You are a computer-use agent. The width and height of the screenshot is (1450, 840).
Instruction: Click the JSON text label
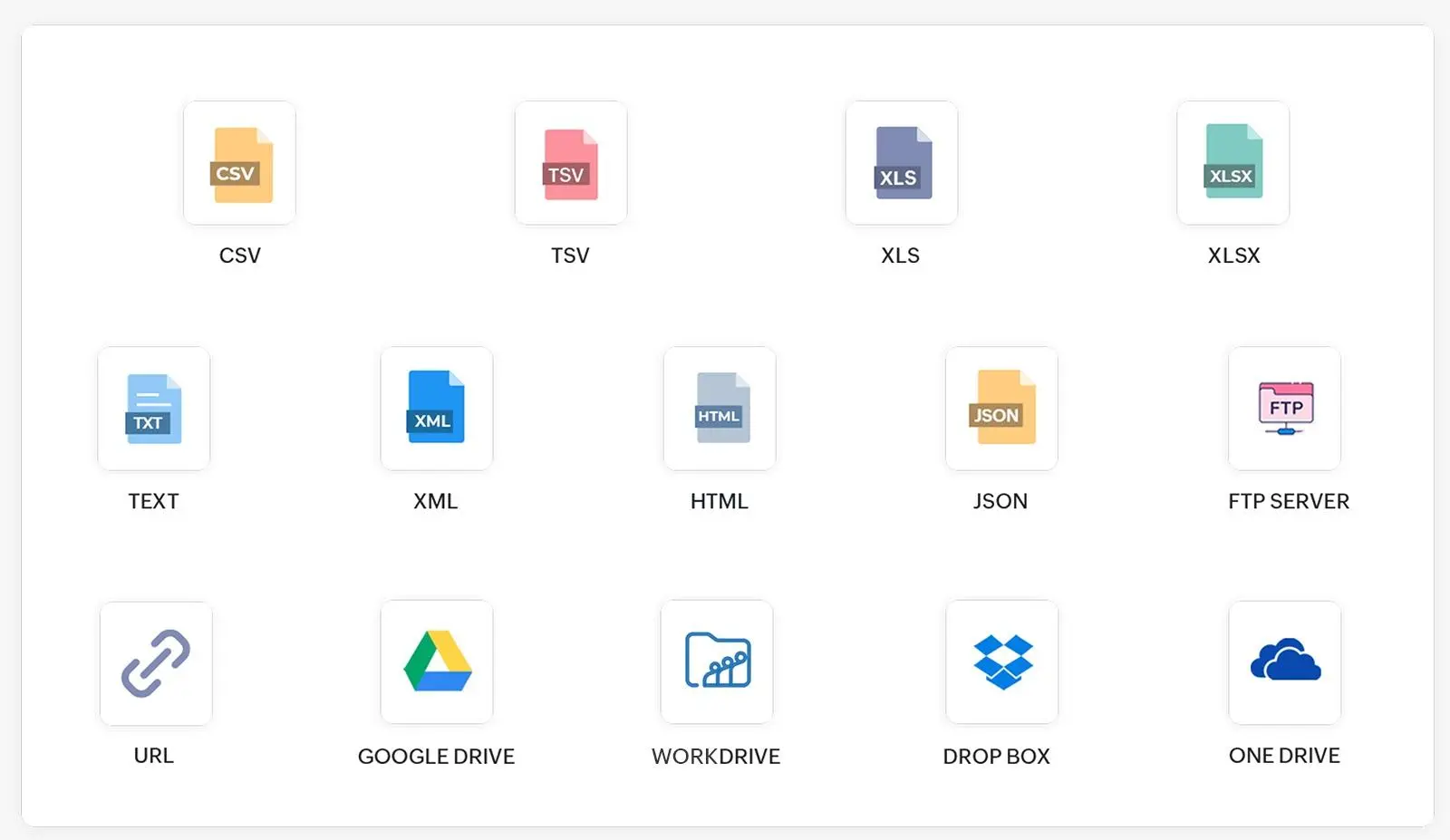(x=1000, y=501)
